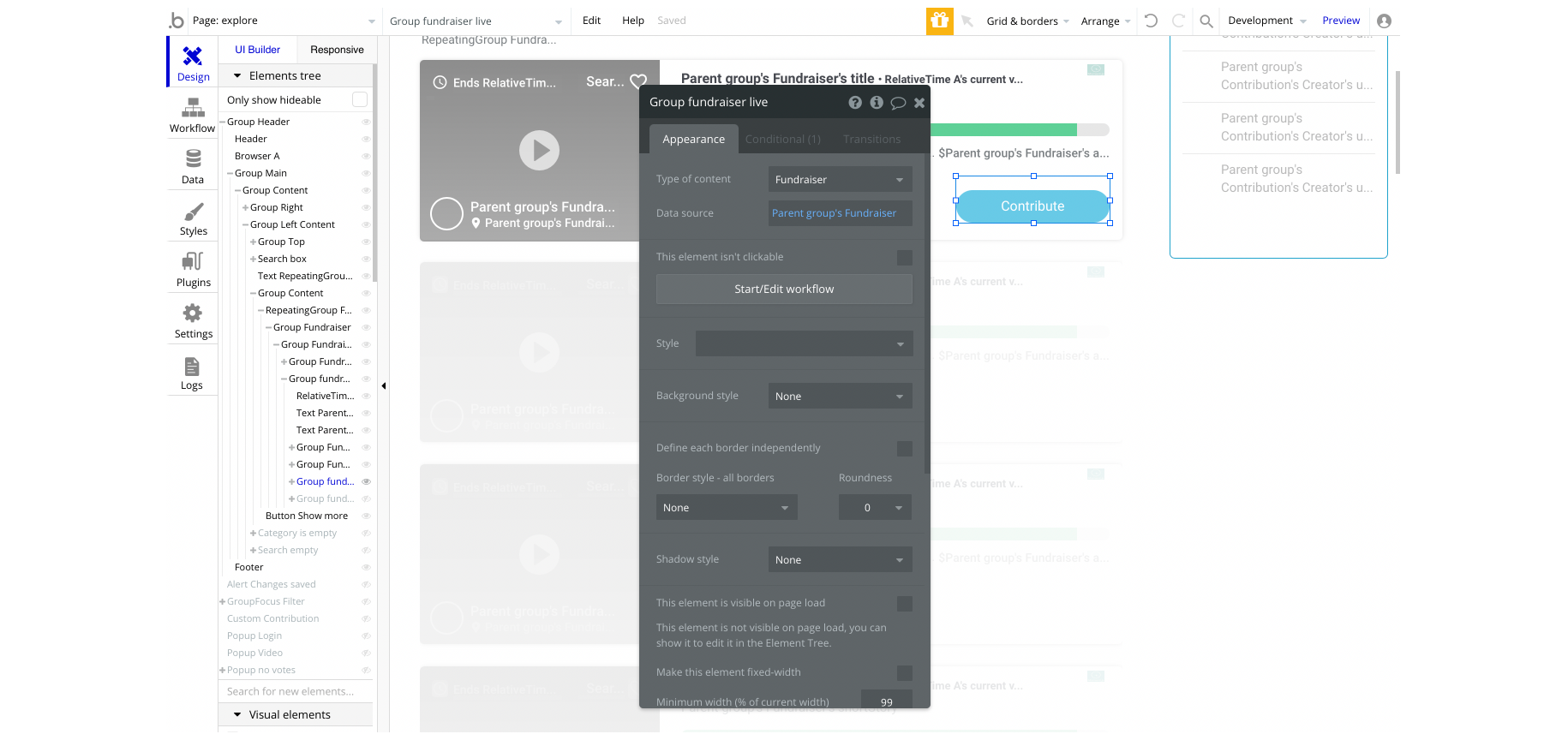Open help question icon in property editor
This screenshot has height=740, width=1568.
855,102
